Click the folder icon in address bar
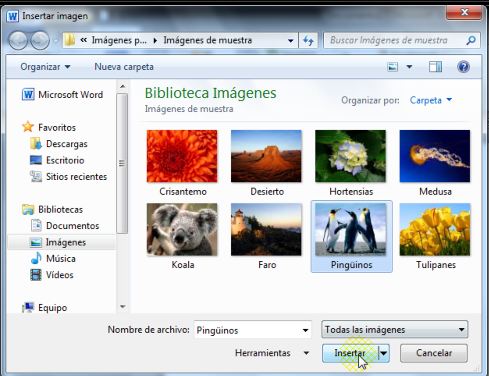This screenshot has width=489, height=376. (x=70, y=40)
